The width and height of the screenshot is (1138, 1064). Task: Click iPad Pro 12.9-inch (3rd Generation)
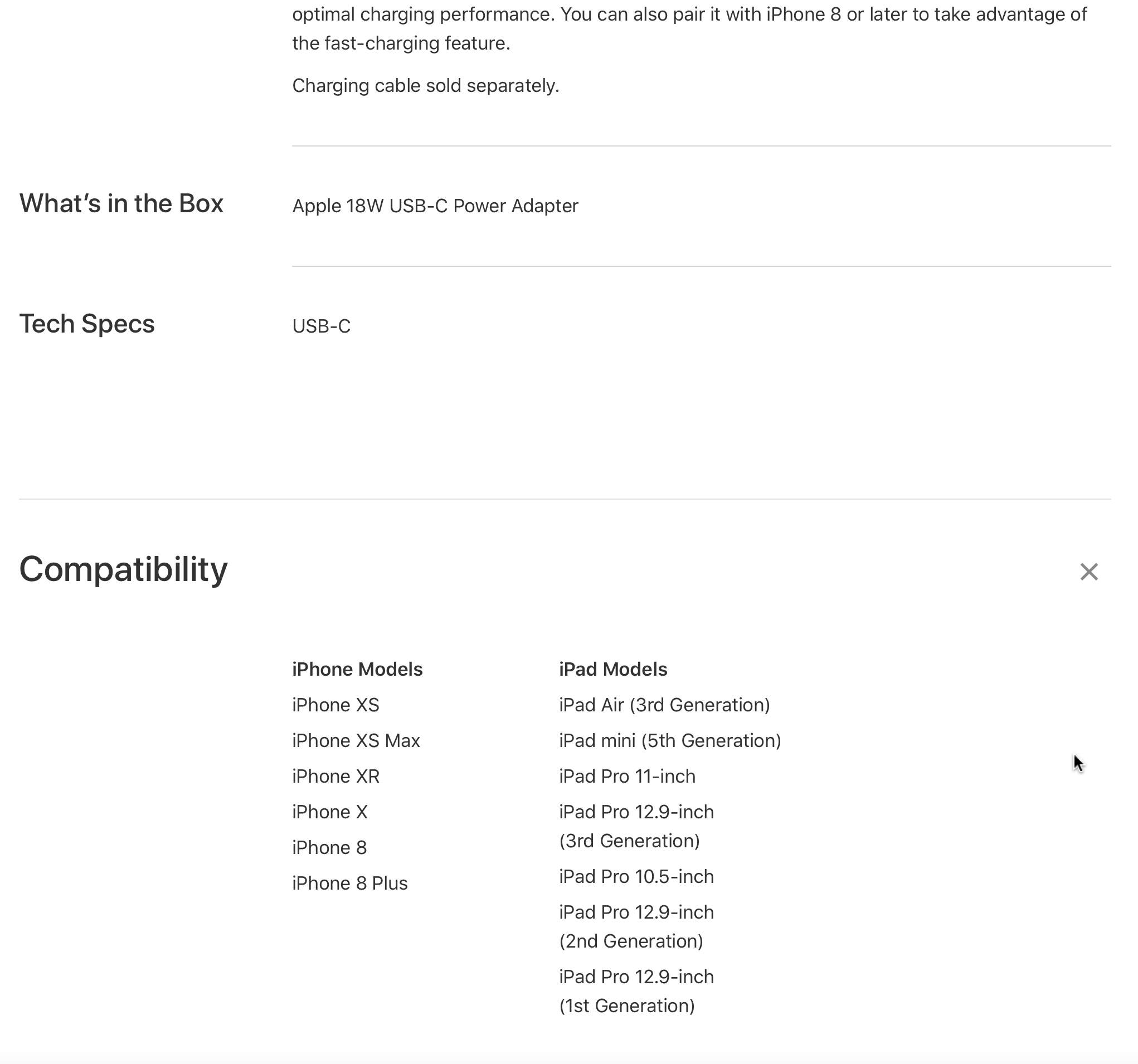(x=636, y=826)
